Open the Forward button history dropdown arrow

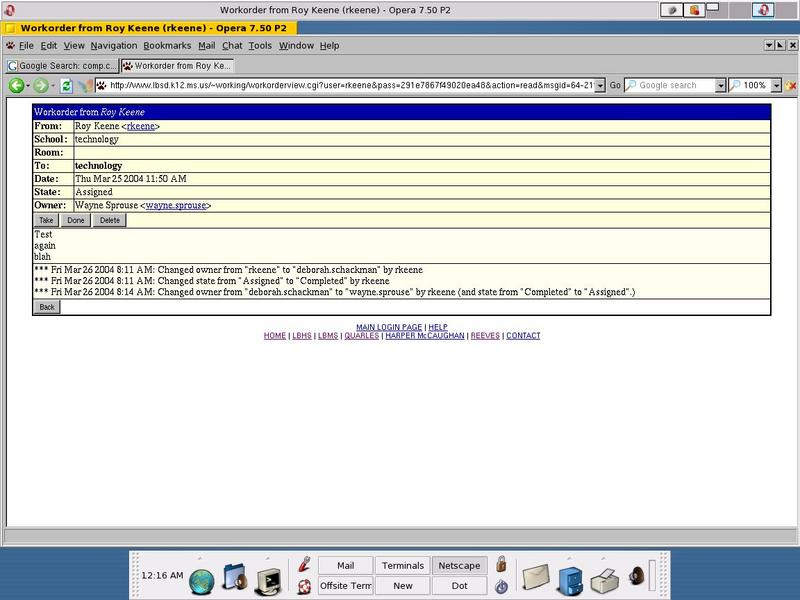click(x=53, y=86)
